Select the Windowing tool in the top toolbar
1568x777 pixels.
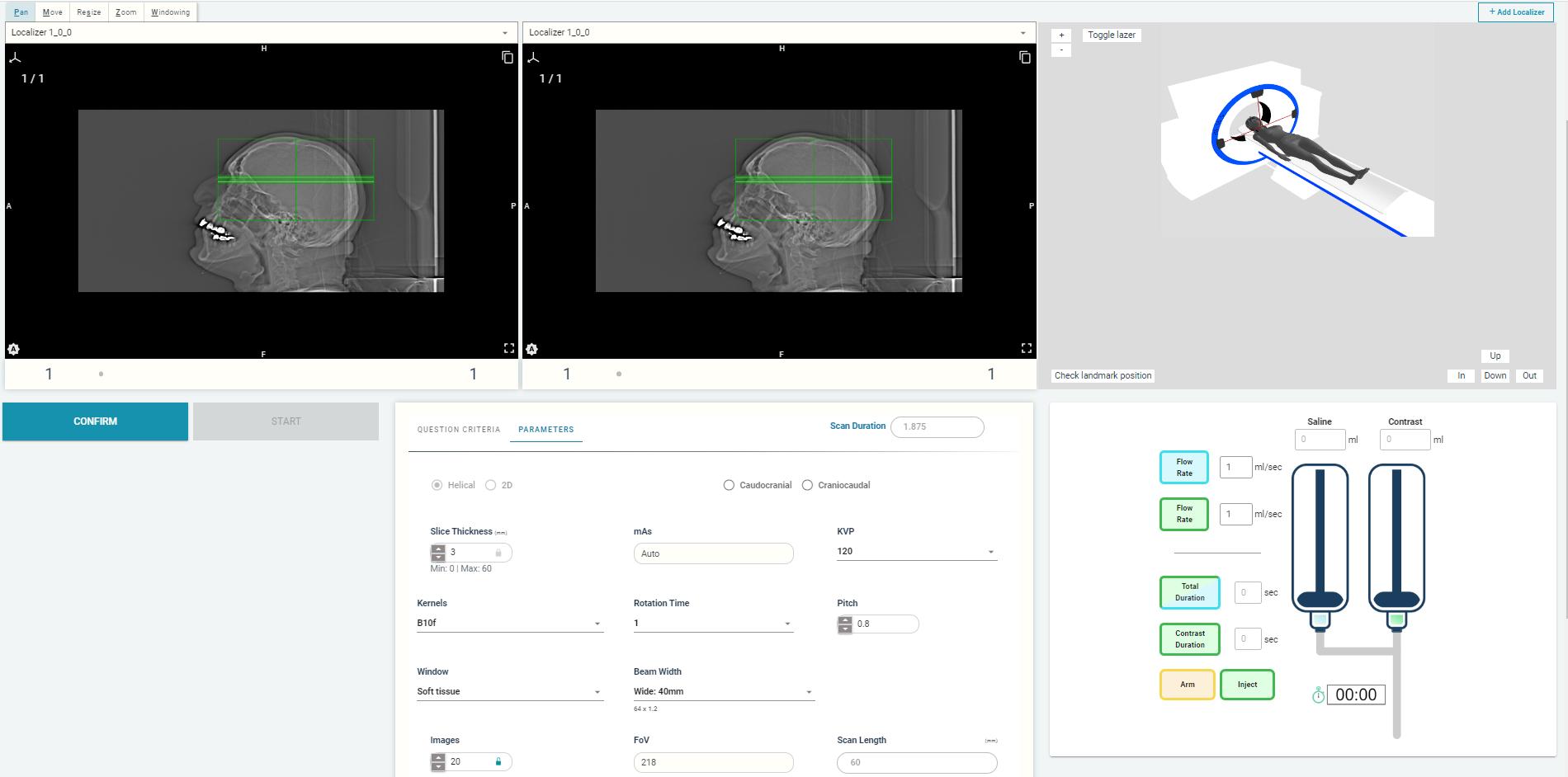[x=170, y=12]
